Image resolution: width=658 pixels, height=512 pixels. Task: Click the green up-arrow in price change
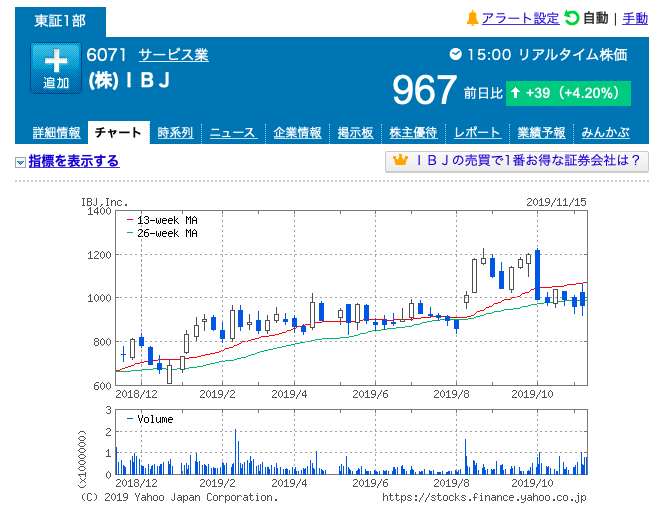tap(515, 93)
